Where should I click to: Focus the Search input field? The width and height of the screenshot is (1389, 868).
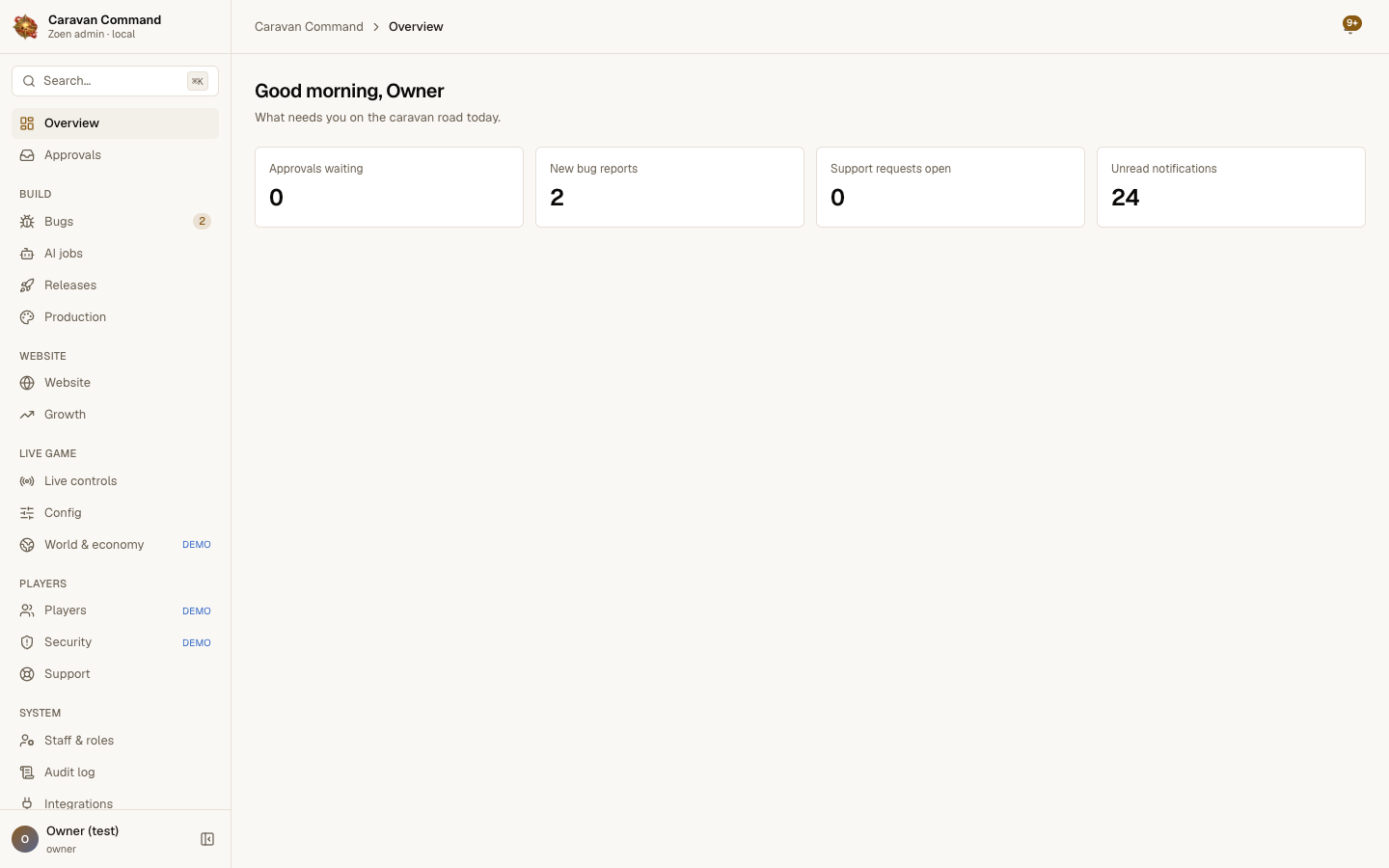115,81
